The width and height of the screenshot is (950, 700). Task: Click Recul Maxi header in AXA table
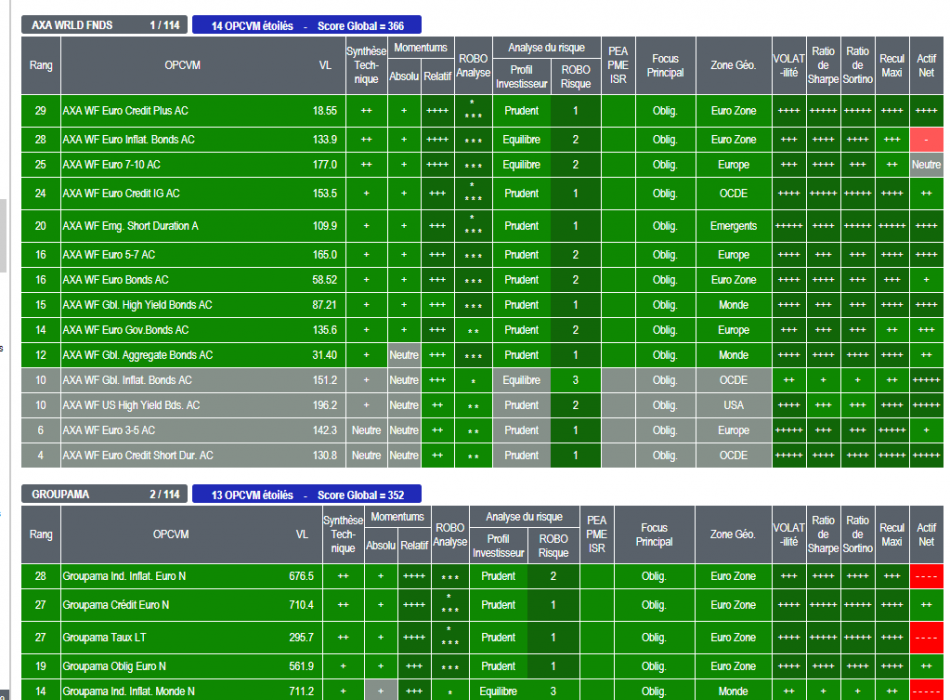[892, 65]
